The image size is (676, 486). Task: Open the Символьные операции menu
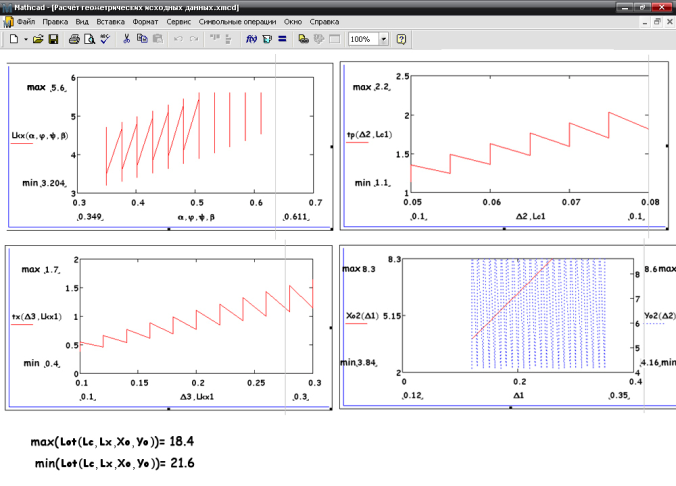point(238,21)
